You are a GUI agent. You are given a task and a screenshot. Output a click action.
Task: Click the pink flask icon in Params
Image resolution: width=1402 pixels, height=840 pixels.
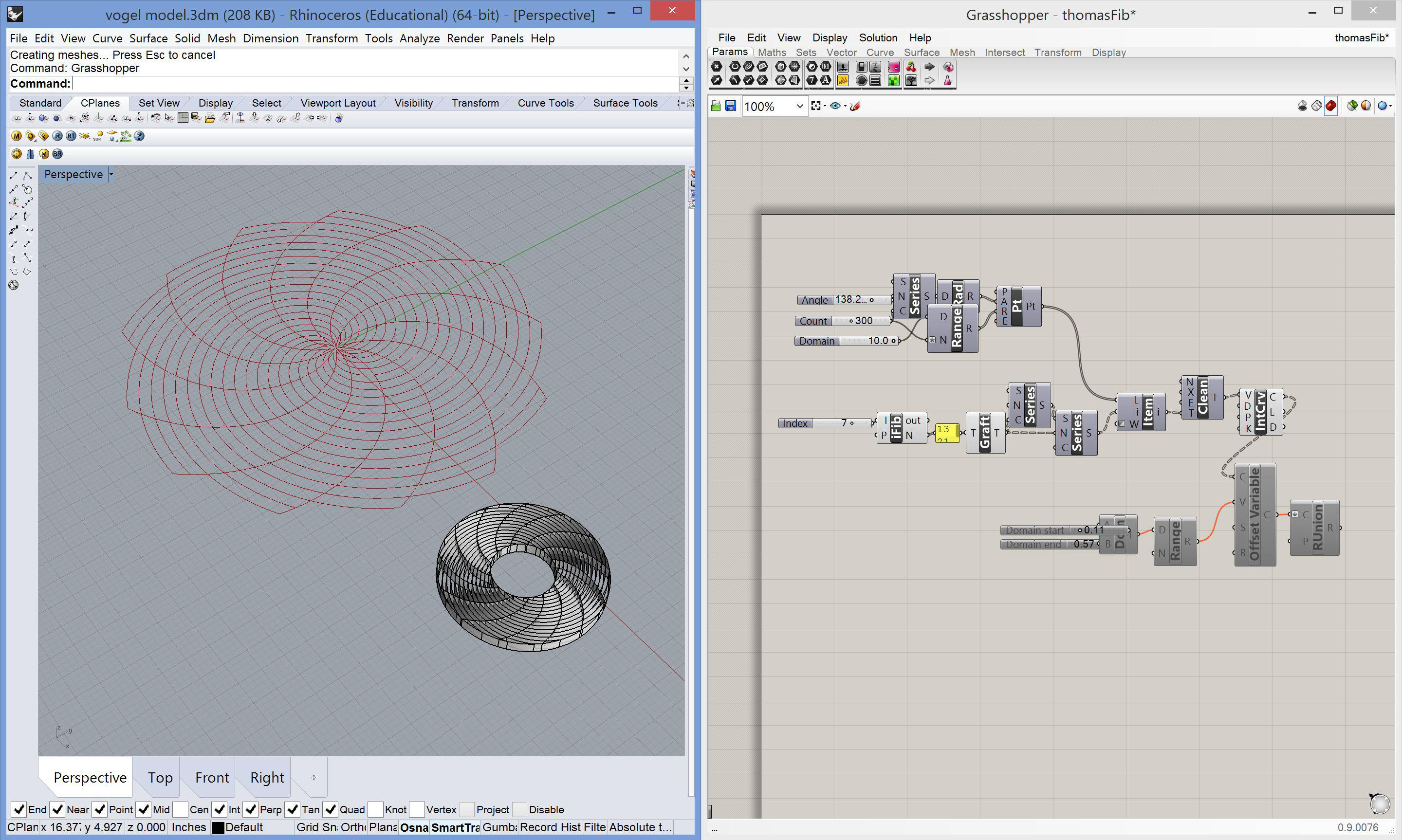tap(947, 81)
